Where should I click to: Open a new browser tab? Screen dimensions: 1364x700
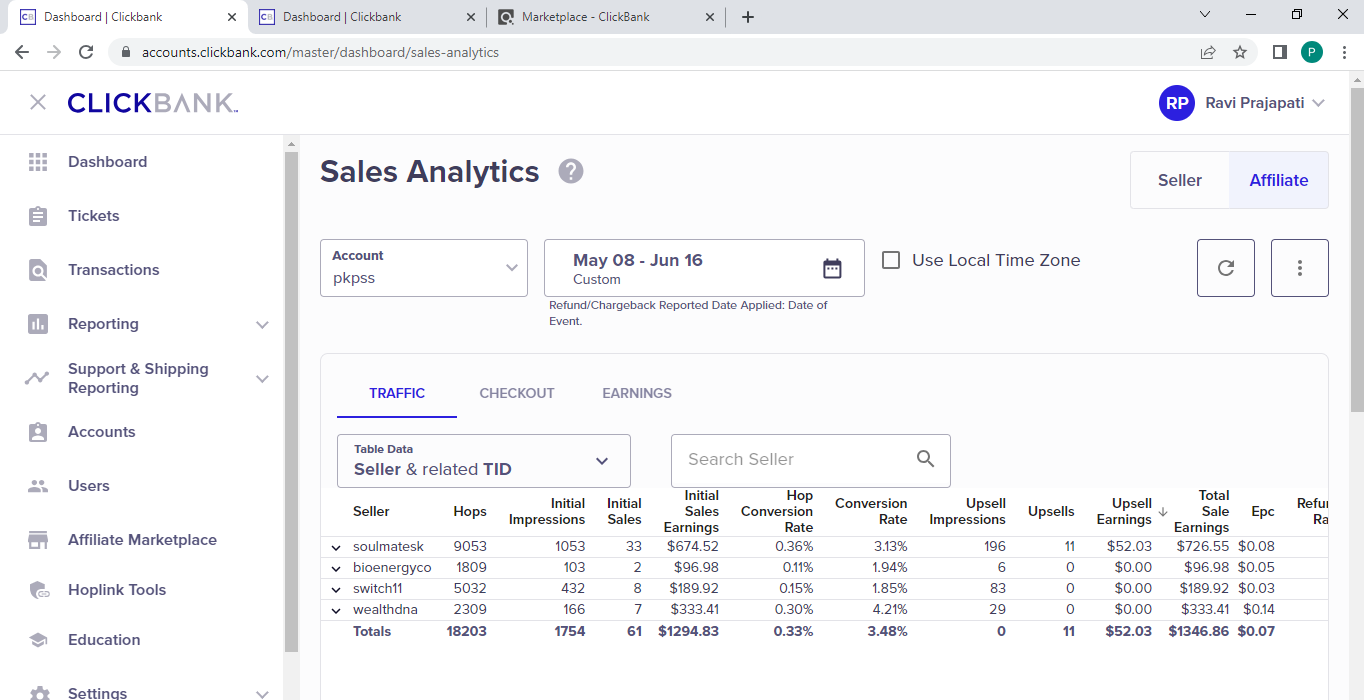(748, 17)
